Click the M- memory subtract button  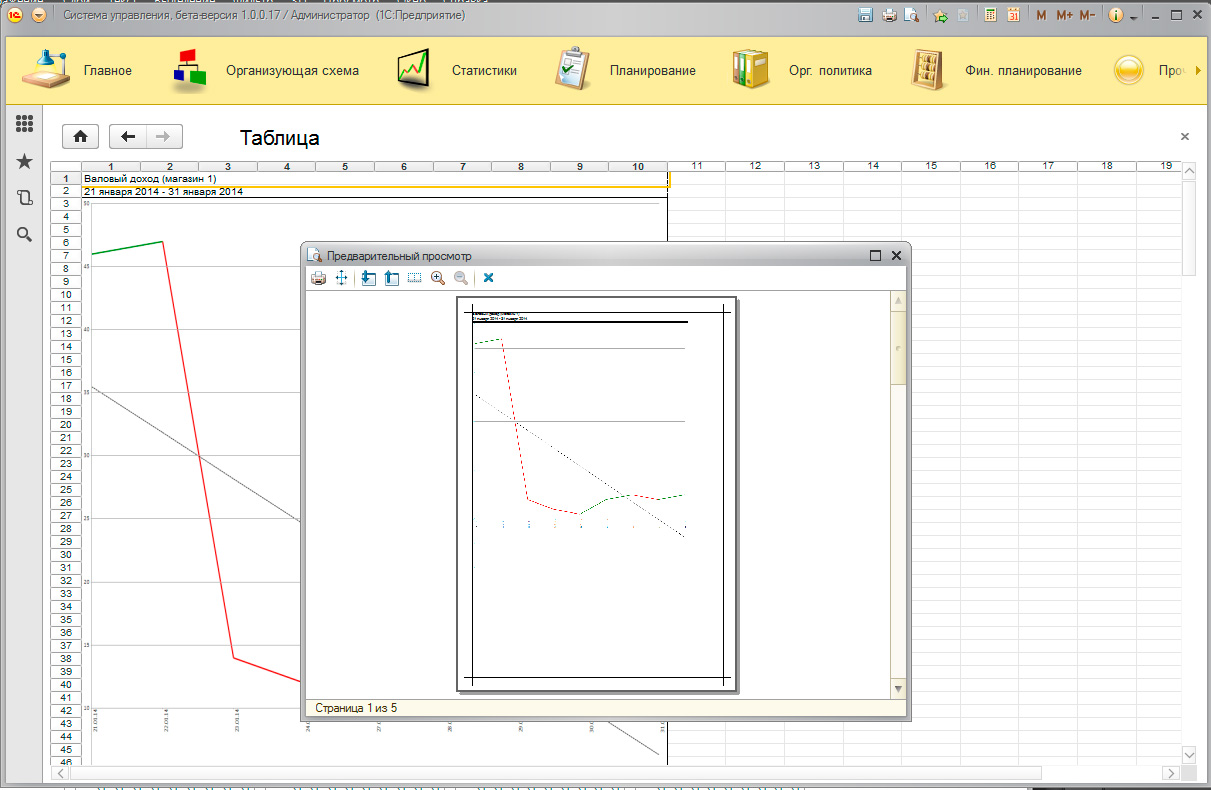tap(1088, 16)
